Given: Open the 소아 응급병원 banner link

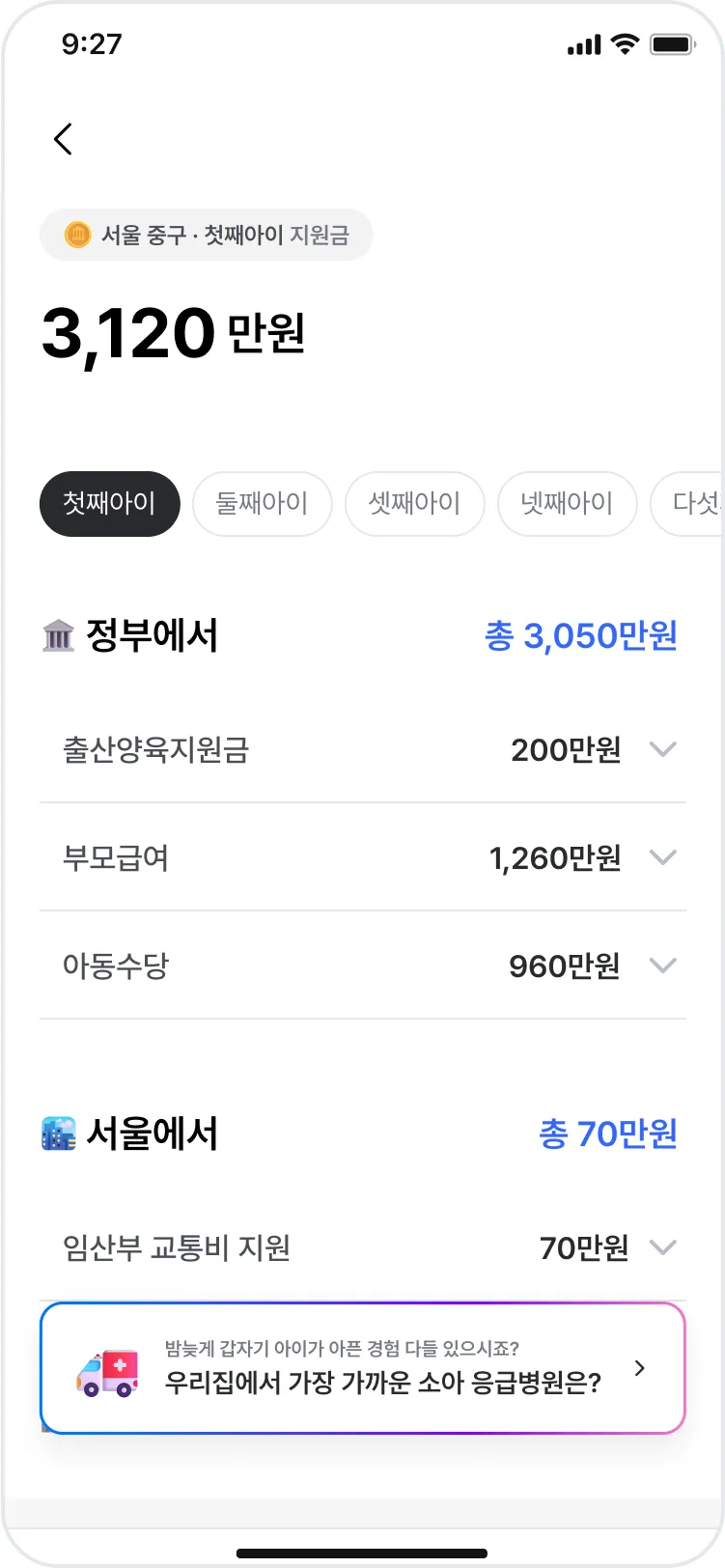Looking at the screenshot, I should 382,1382.
